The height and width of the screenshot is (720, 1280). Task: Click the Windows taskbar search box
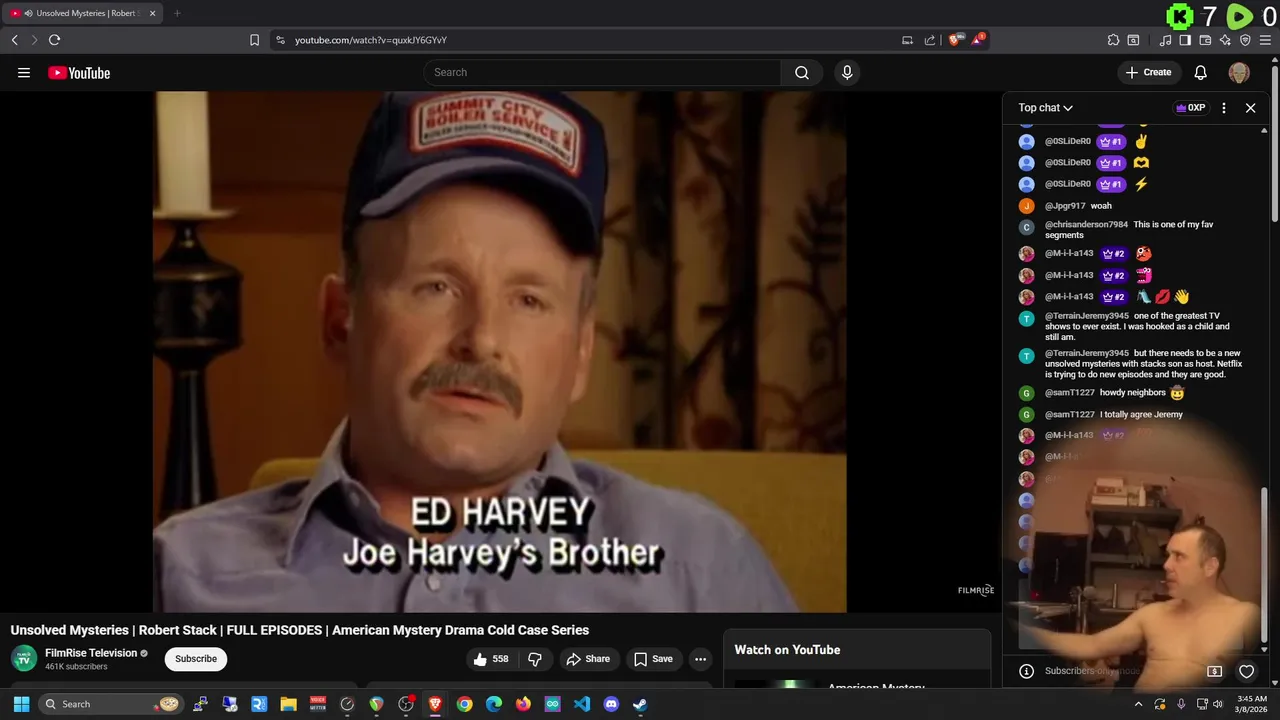pyautogui.click(x=111, y=704)
